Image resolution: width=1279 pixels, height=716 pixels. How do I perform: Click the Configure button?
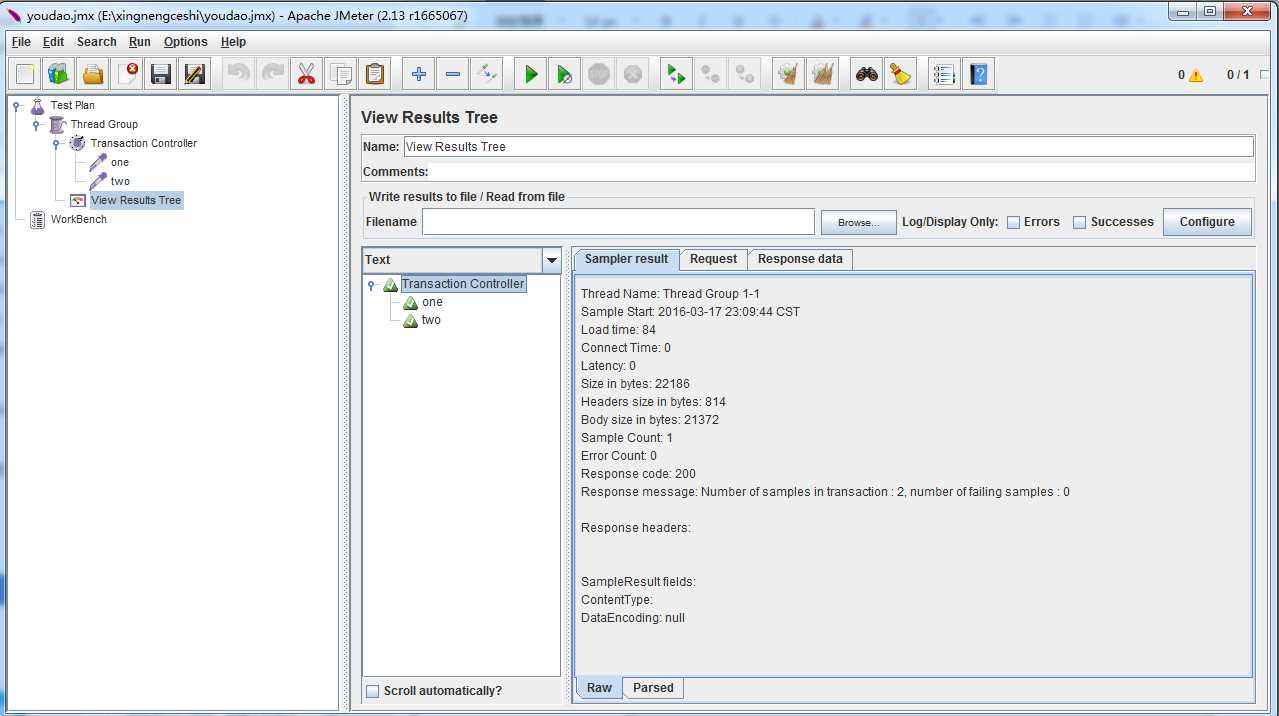click(x=1206, y=222)
